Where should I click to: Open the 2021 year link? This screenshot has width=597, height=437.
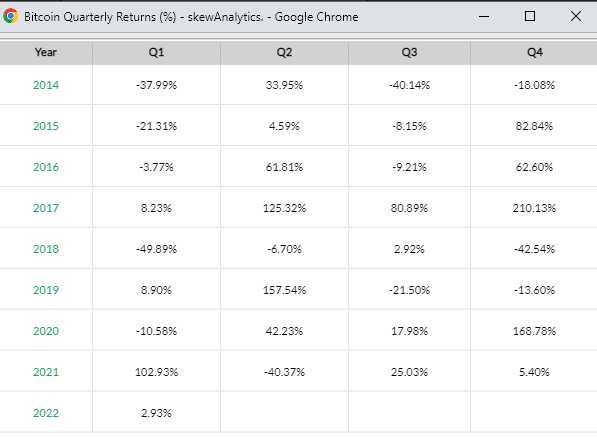point(46,372)
